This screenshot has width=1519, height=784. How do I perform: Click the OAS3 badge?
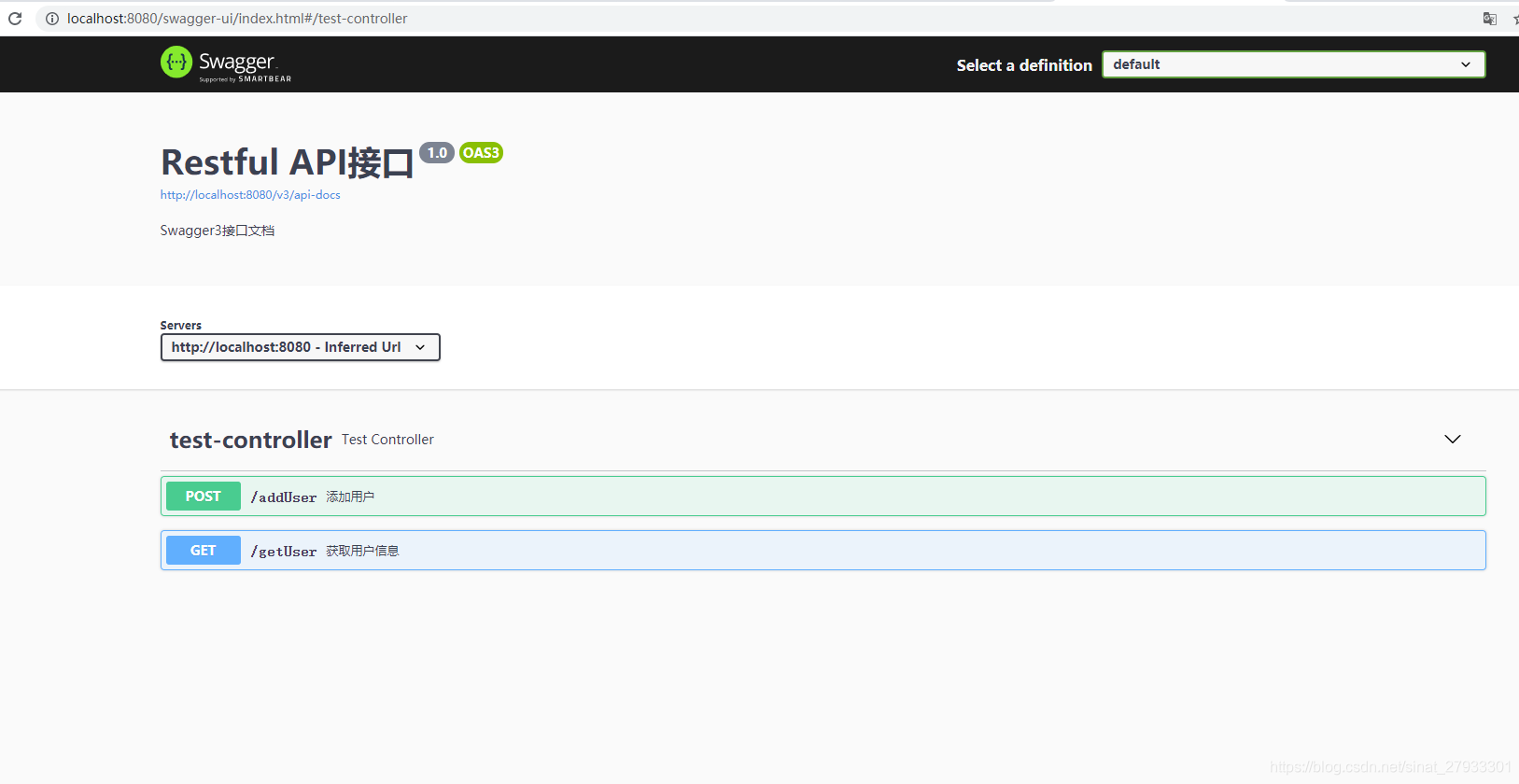[x=482, y=153]
